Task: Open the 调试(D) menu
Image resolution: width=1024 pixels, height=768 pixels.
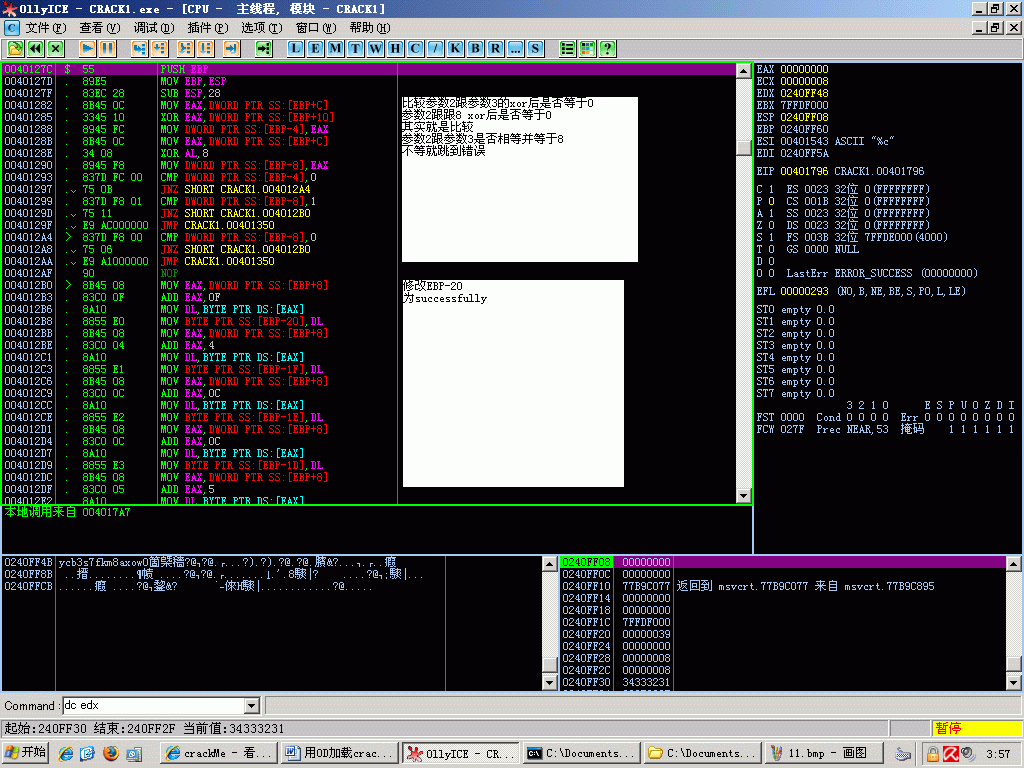Action: tap(154, 28)
